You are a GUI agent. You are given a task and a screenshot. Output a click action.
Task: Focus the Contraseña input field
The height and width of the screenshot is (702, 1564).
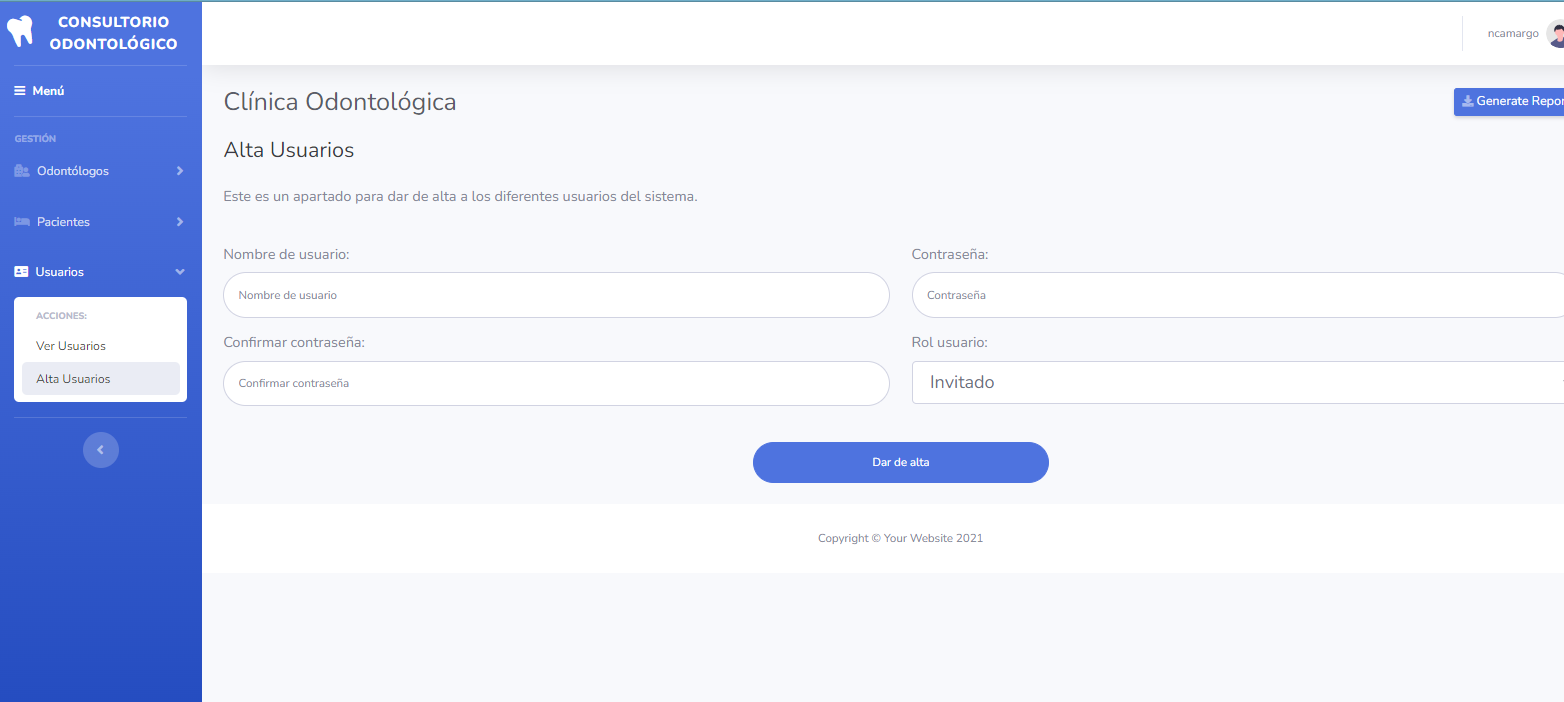click(x=1238, y=295)
